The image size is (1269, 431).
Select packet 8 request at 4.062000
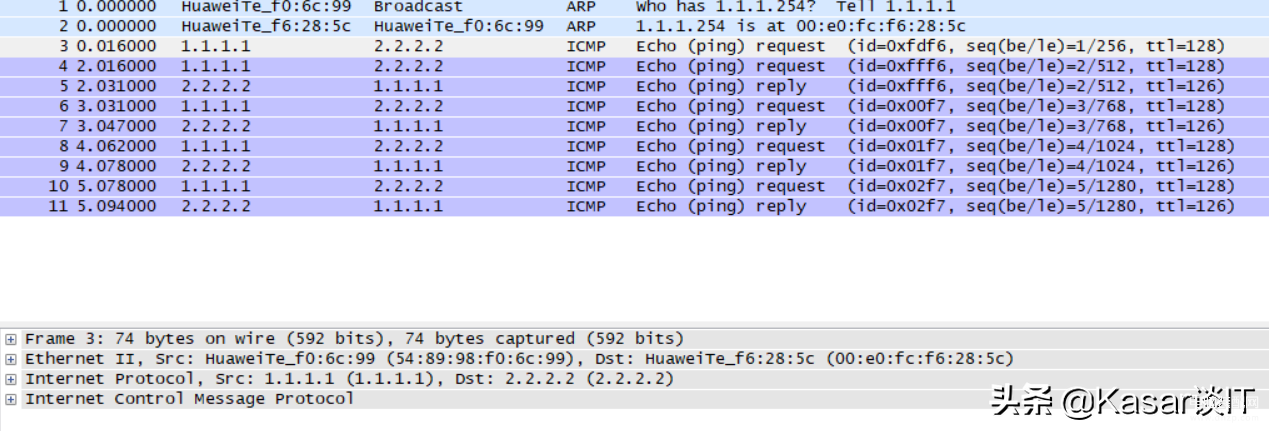tap(634, 146)
